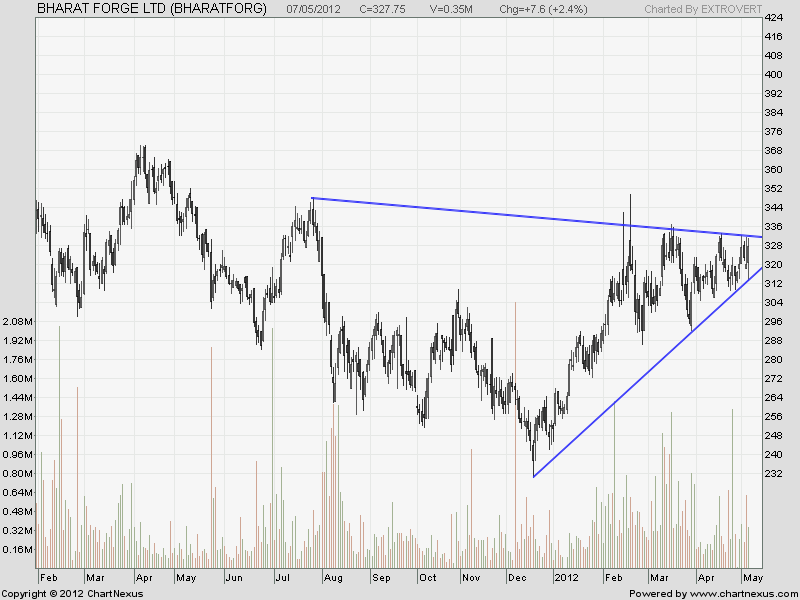Click the 424 price axis label

773,19
